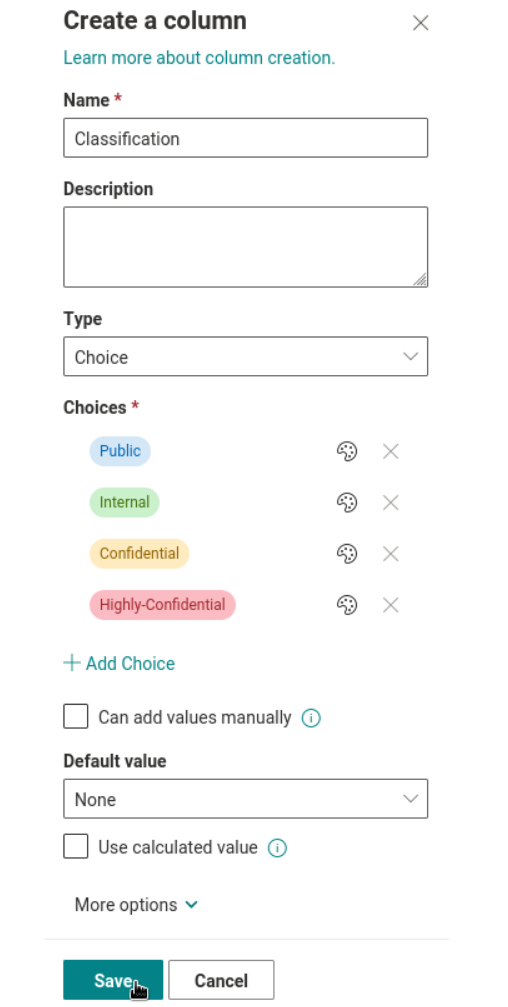Image resolution: width=508 pixels, height=1007 pixels.
Task: Remove the Public choice
Action: coord(390,451)
